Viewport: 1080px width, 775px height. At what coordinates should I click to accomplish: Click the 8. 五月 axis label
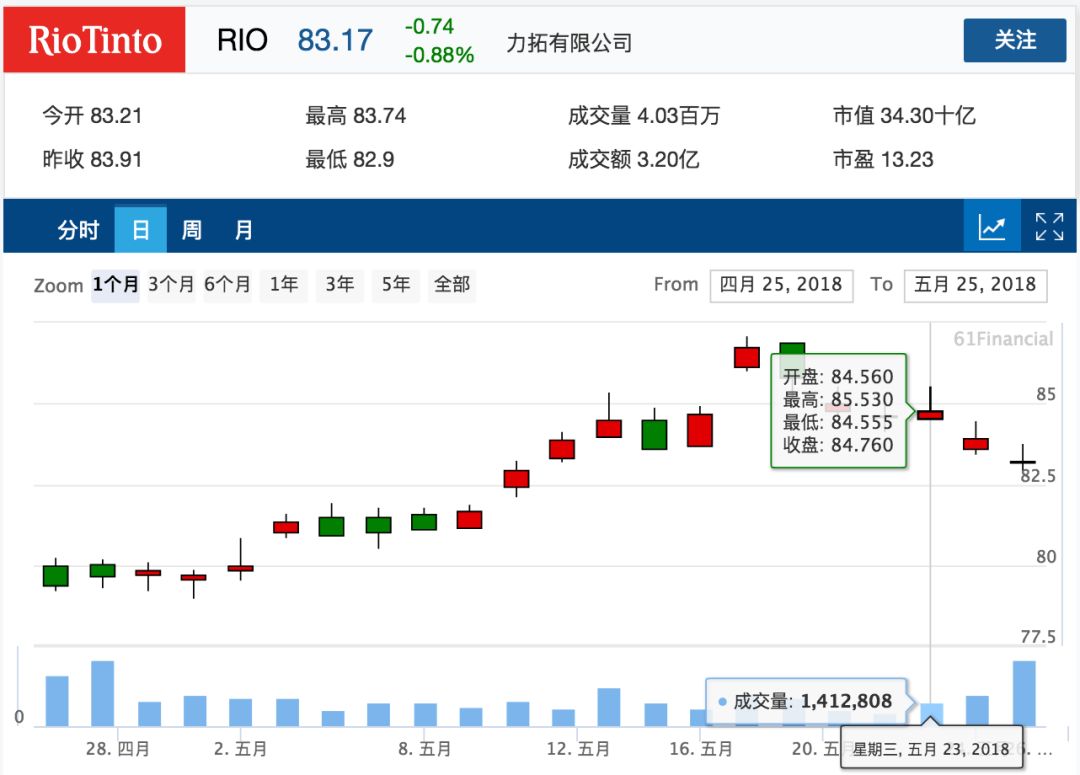tap(424, 749)
